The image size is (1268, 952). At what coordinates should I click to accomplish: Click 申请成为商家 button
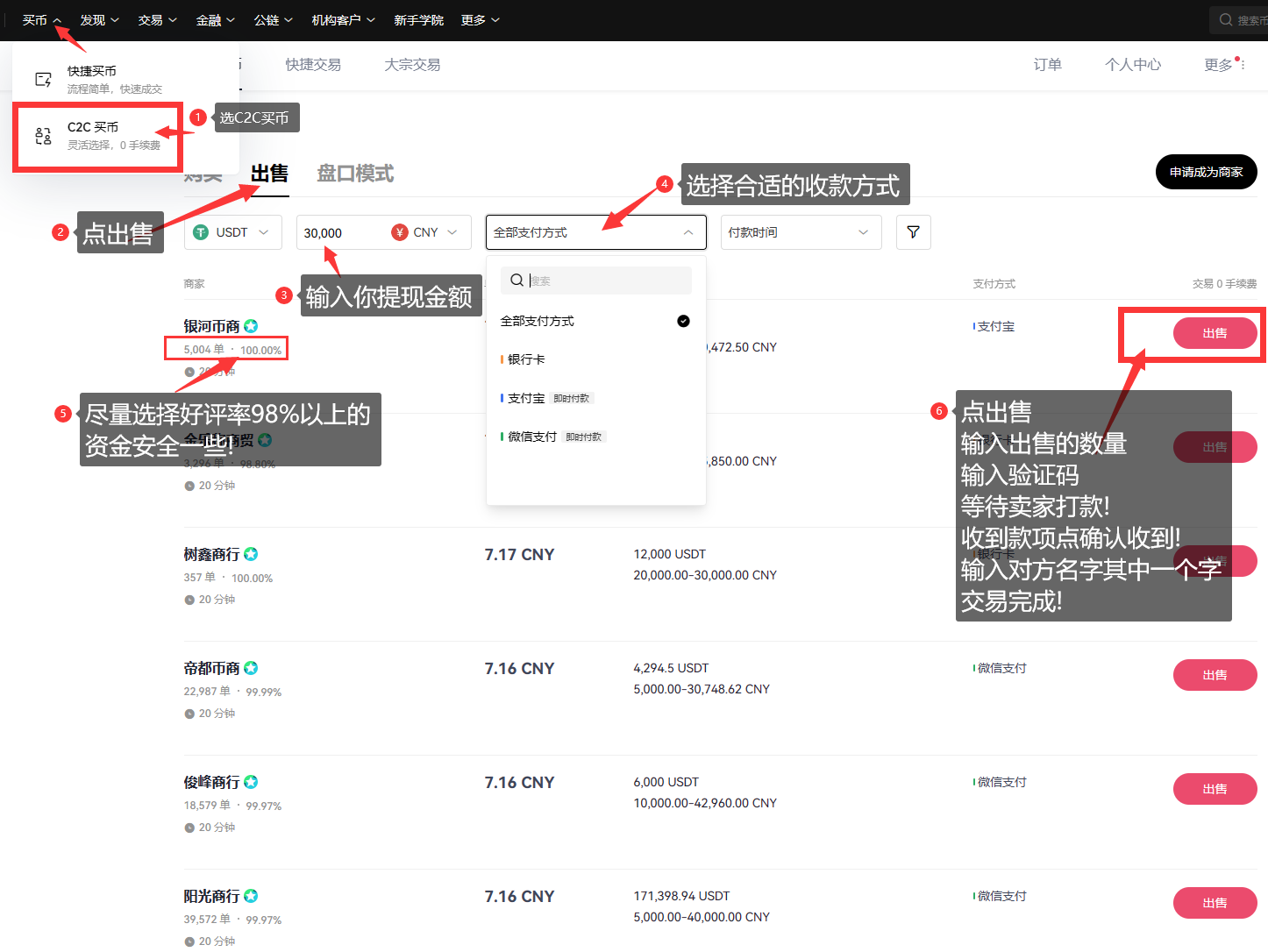pyautogui.click(x=1206, y=172)
